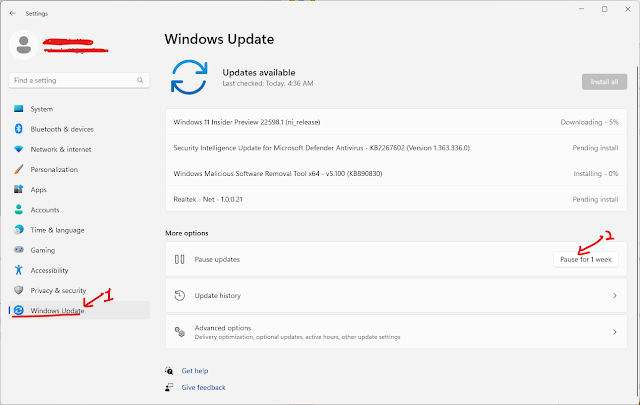Click the Pause for 1 week button
Image resolution: width=640 pixels, height=405 pixels.
coord(586,259)
